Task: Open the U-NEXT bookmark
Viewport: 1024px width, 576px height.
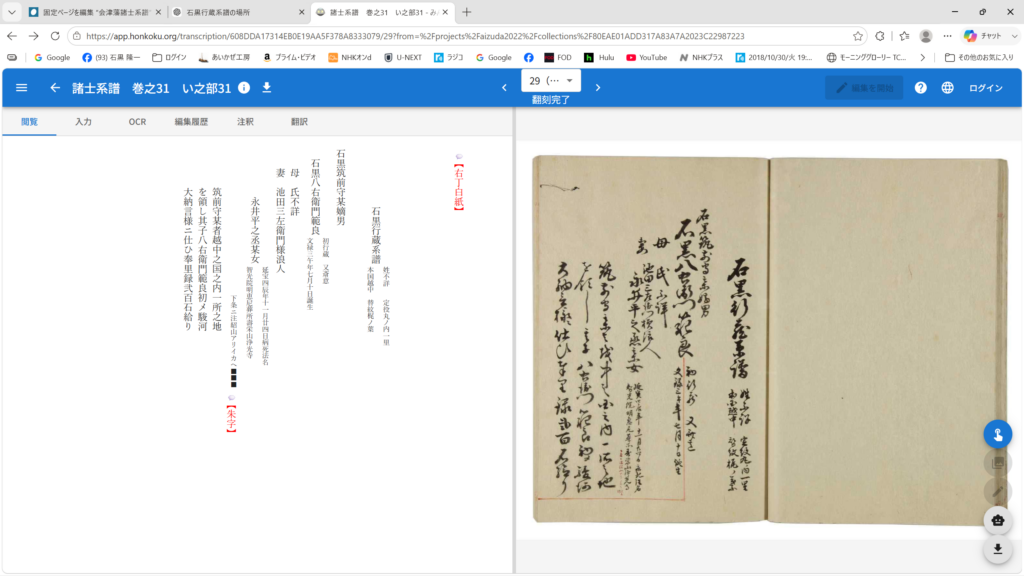Action: [x=403, y=57]
